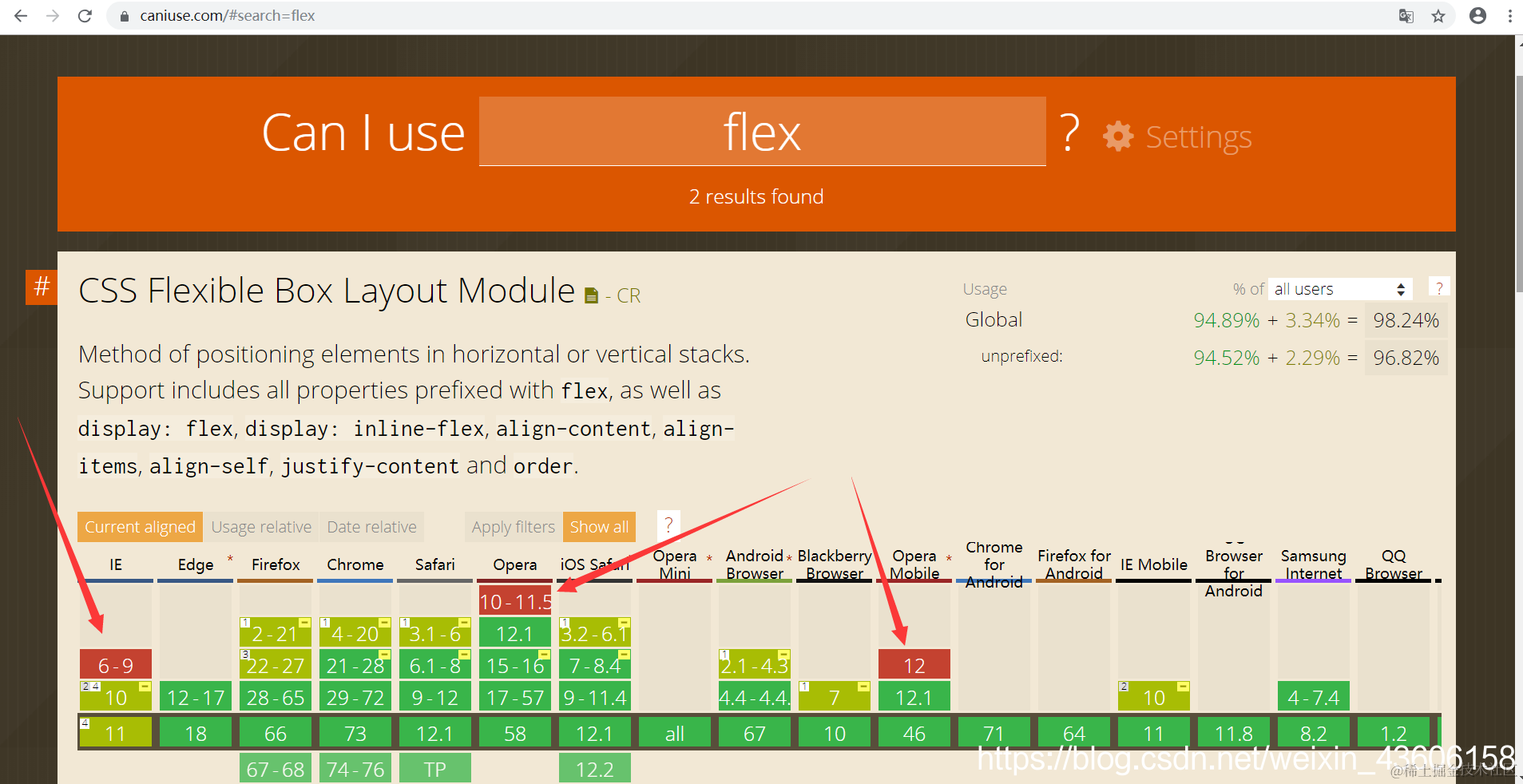The height and width of the screenshot is (784, 1523).
Task: Click Samsung Internet 4-7.4 cell
Action: (1314, 696)
